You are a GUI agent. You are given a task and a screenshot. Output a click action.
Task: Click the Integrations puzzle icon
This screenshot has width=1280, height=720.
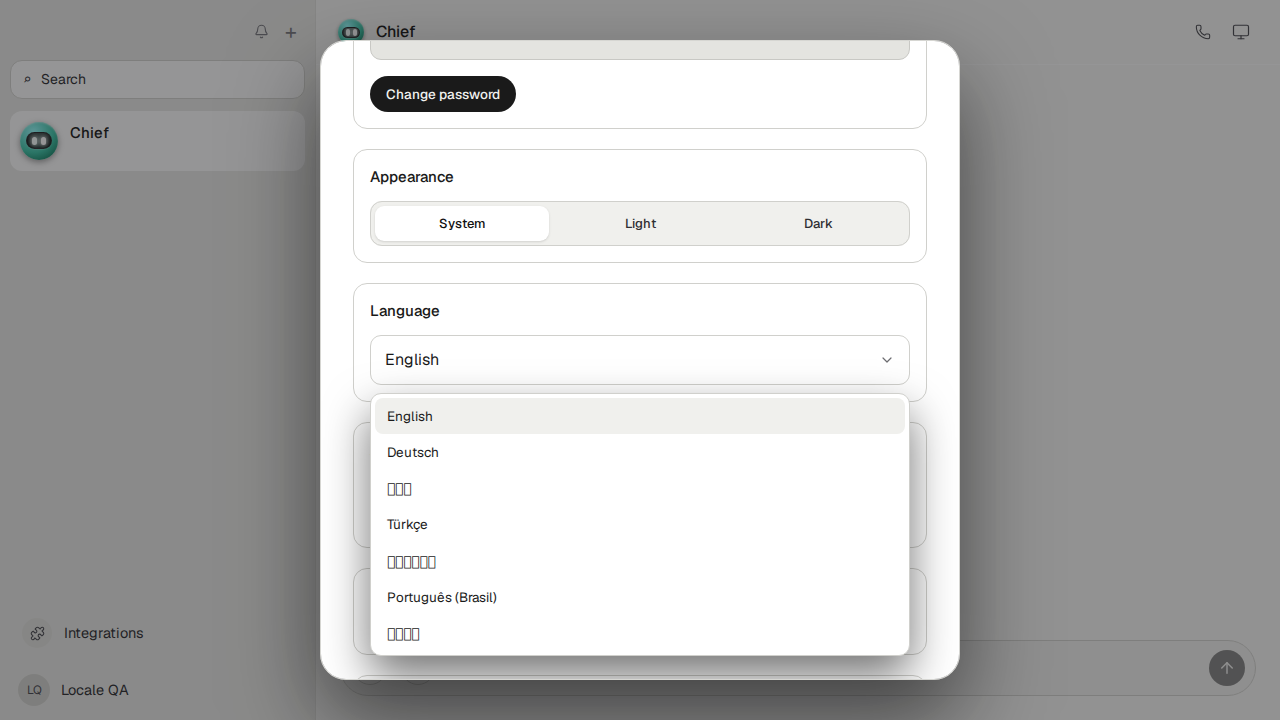[37, 633]
